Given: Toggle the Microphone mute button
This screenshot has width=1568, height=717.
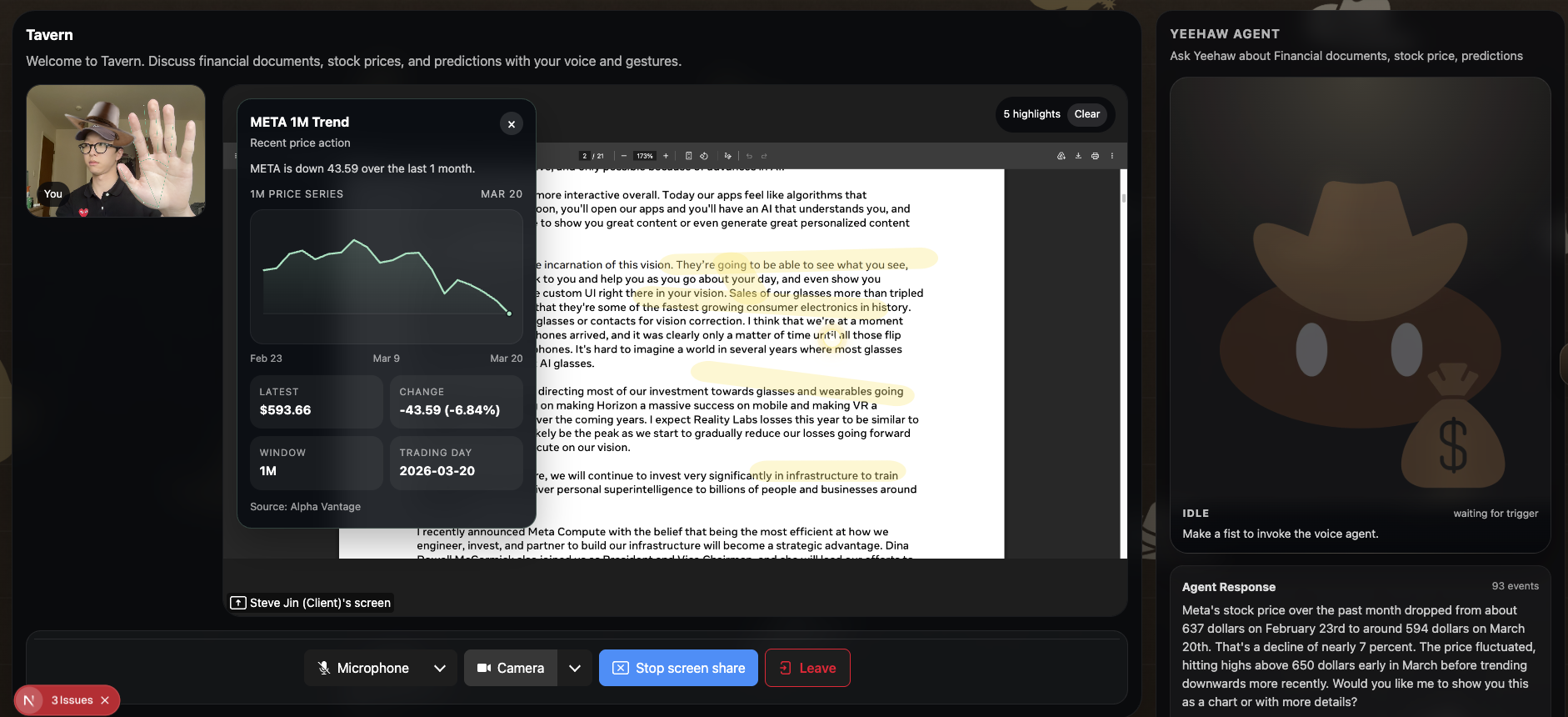Looking at the screenshot, I should tap(363, 668).
